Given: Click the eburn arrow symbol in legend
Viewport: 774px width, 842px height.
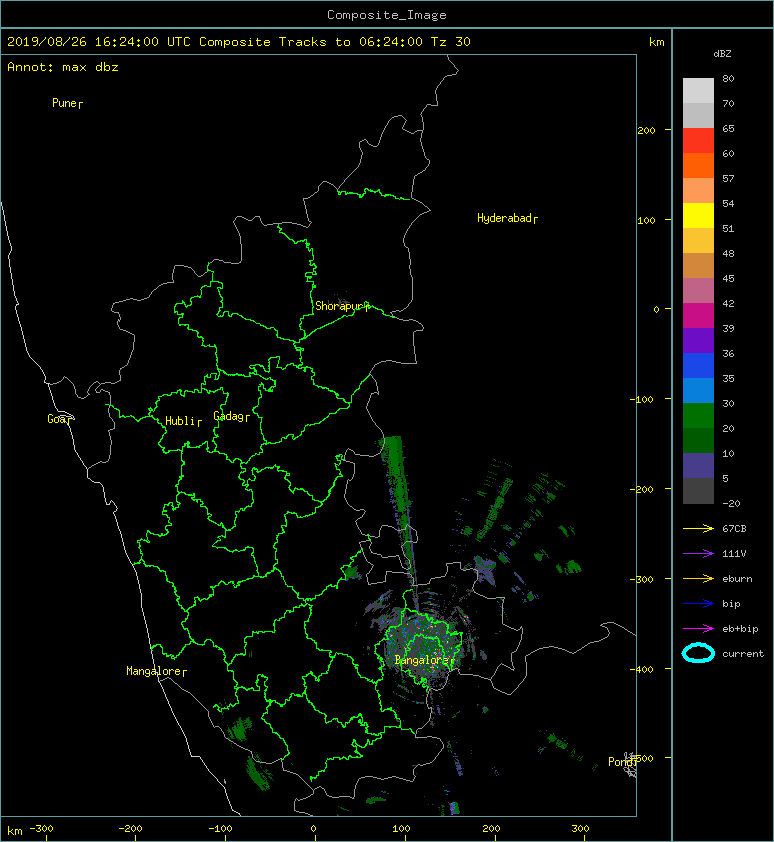Looking at the screenshot, I should click(x=698, y=579).
